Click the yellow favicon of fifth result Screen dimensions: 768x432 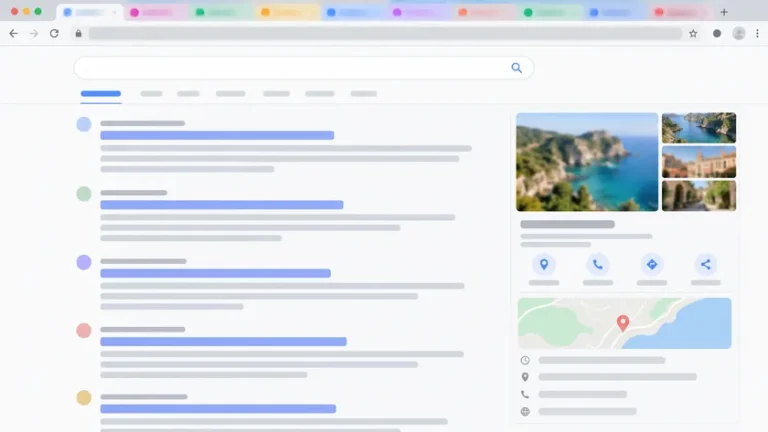tap(84, 397)
